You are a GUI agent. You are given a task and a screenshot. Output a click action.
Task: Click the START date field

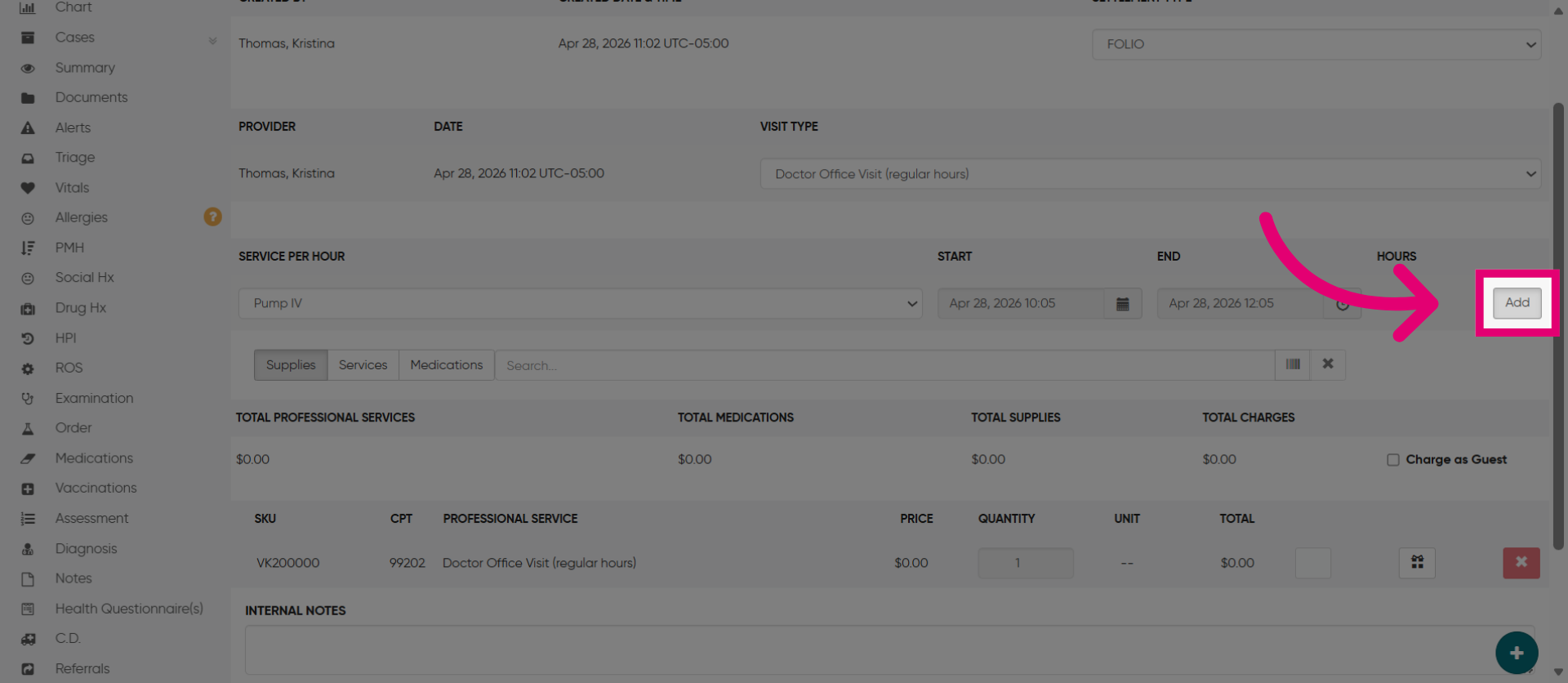(1020, 303)
